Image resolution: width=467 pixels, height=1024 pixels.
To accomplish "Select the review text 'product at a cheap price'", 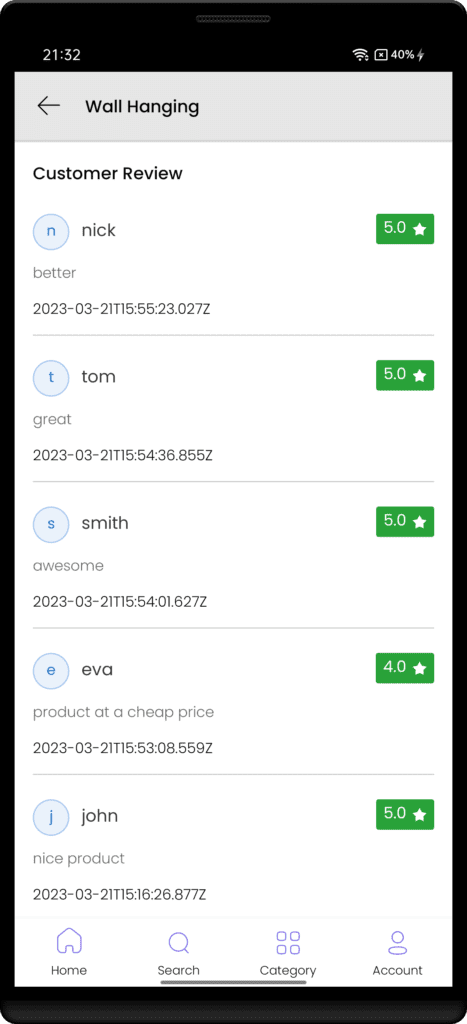I will pyautogui.click(x=123, y=712).
